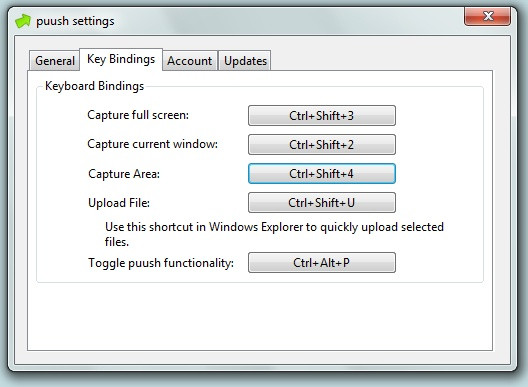
Task: Click the green puush arrow icon
Action: 23,21
